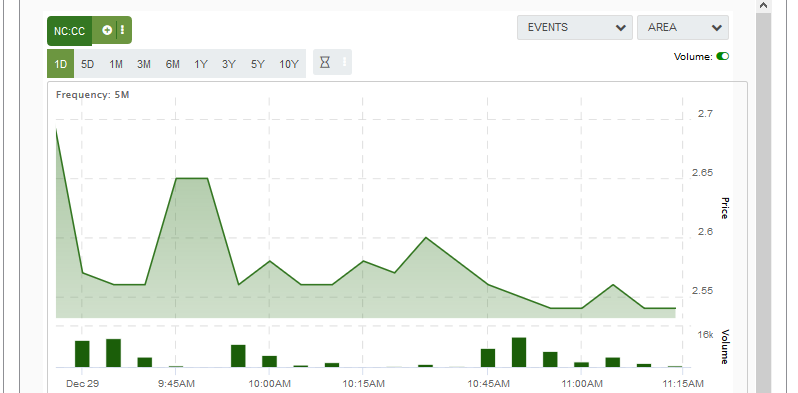Click the 10:15AM axis label

pos(363,383)
